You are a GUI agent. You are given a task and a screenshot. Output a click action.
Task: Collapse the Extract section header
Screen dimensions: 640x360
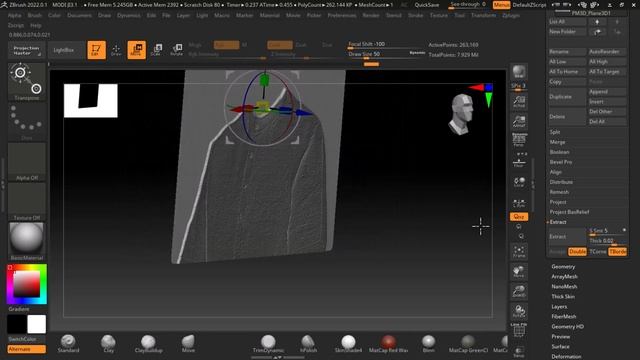(558, 222)
